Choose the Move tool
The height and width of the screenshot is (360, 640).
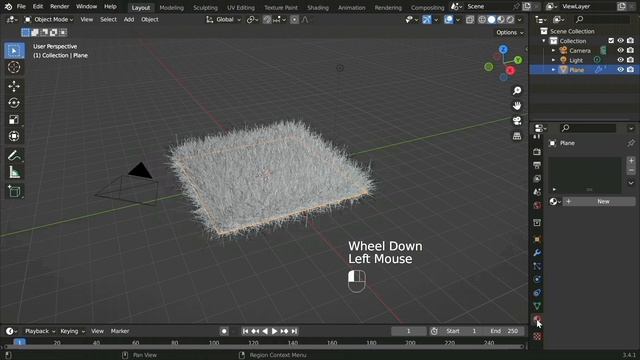pyautogui.click(x=14, y=86)
